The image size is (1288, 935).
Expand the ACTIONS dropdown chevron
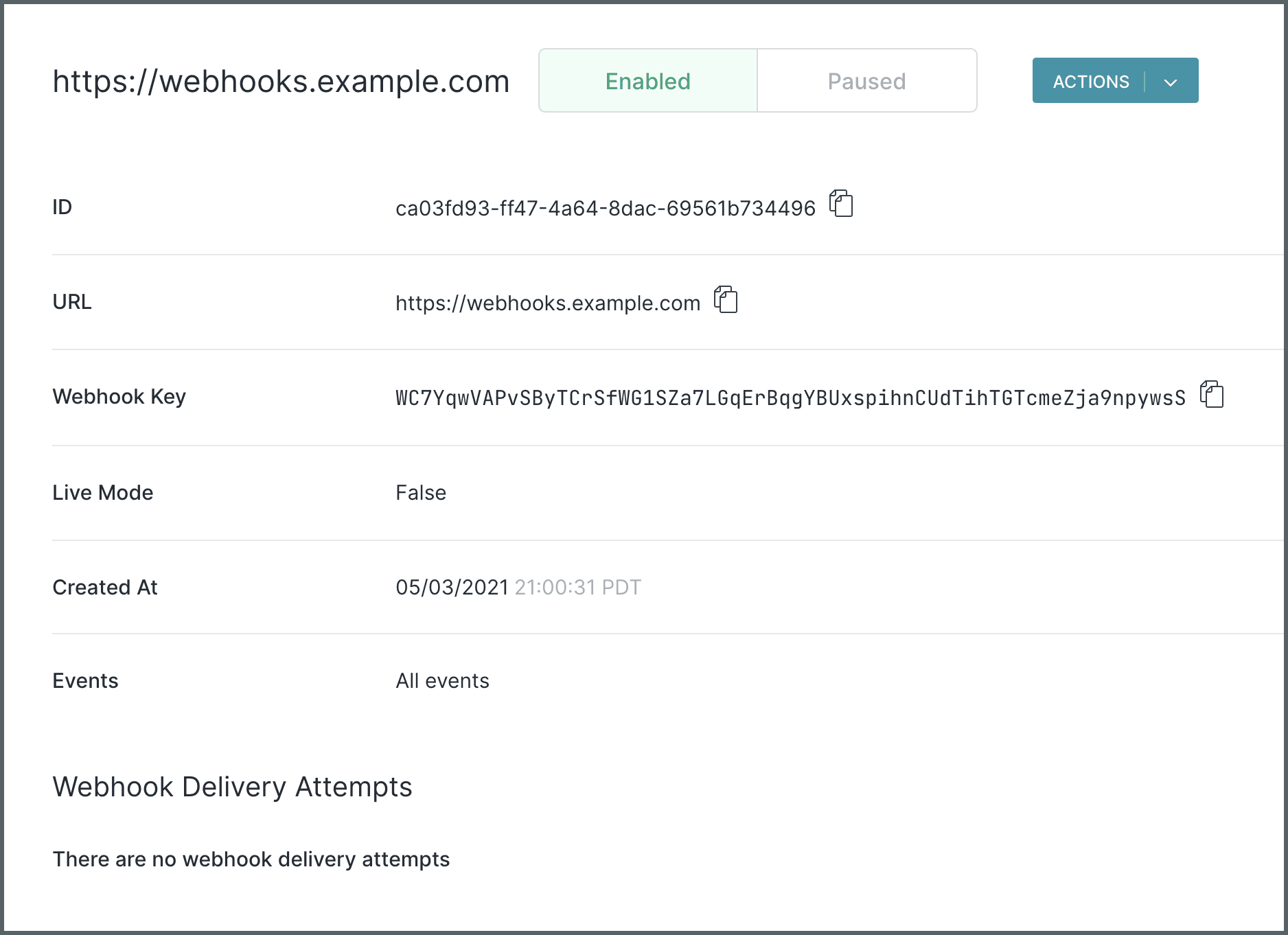(1171, 82)
